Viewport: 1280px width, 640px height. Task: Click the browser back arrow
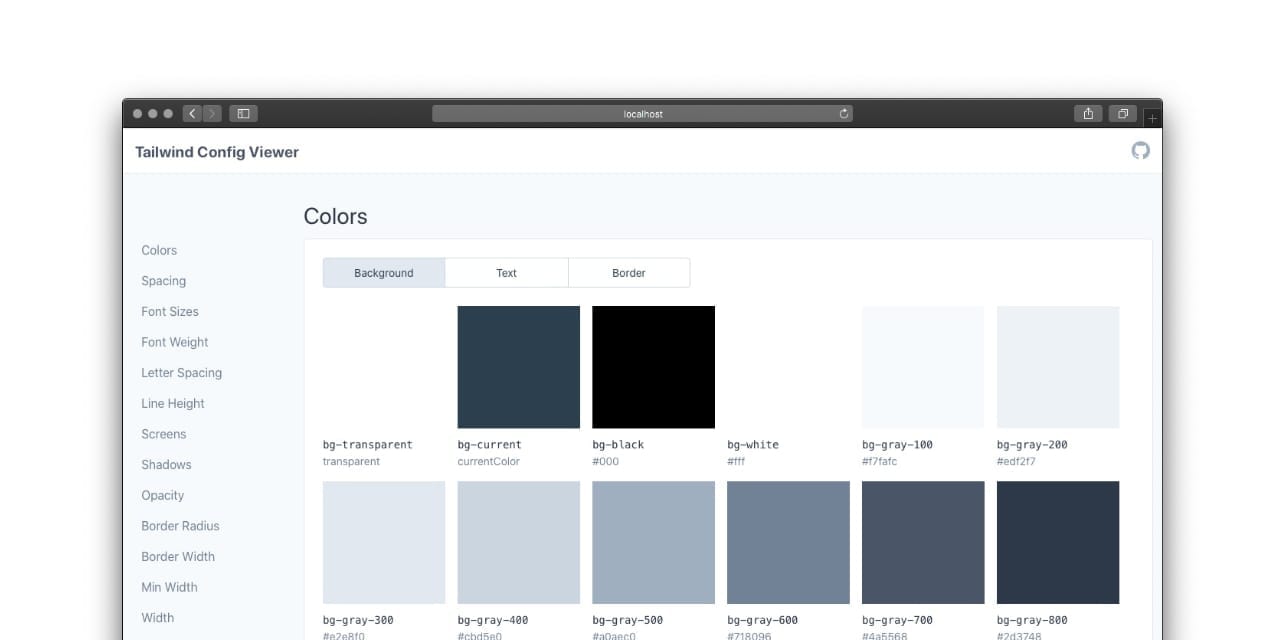pos(192,114)
